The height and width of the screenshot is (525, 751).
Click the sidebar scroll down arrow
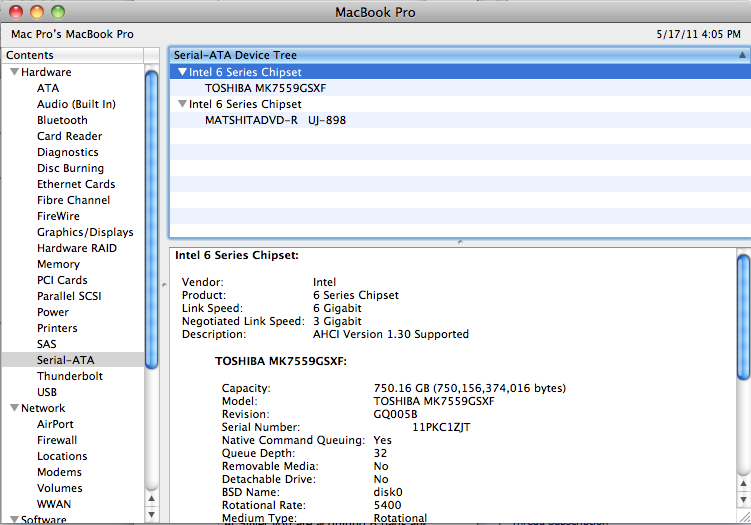[151, 515]
